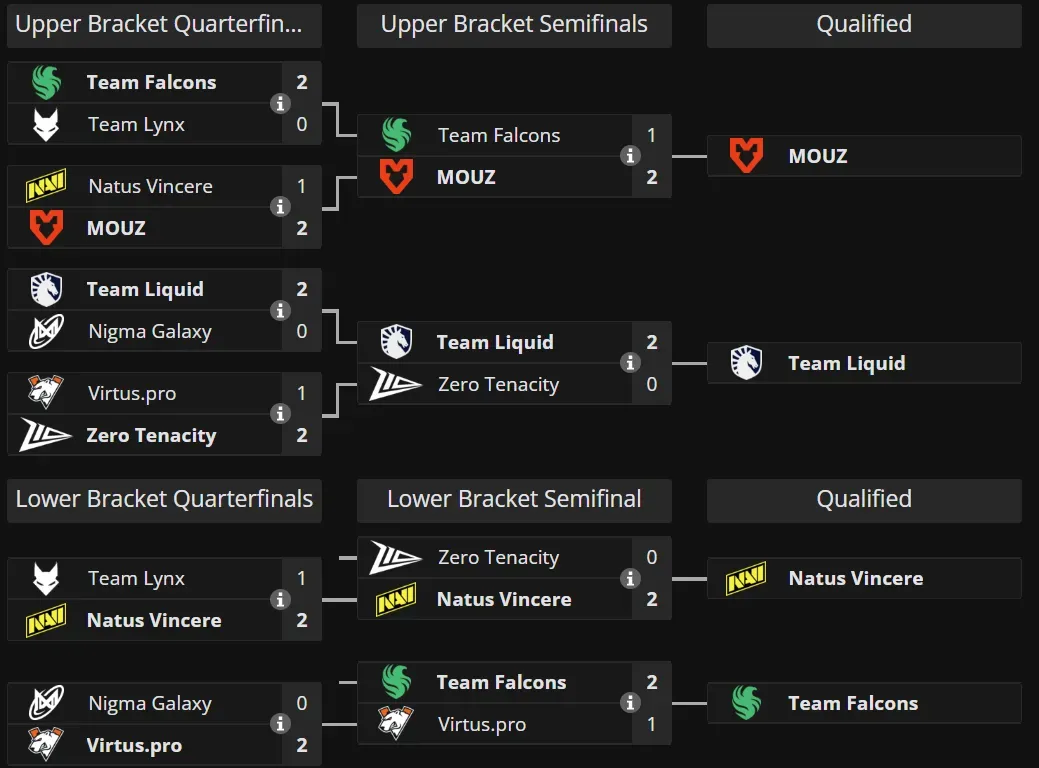Viewport: 1039px width, 768px height.
Task: Select Upper Bracket Quarterfinals header
Action: (x=164, y=25)
